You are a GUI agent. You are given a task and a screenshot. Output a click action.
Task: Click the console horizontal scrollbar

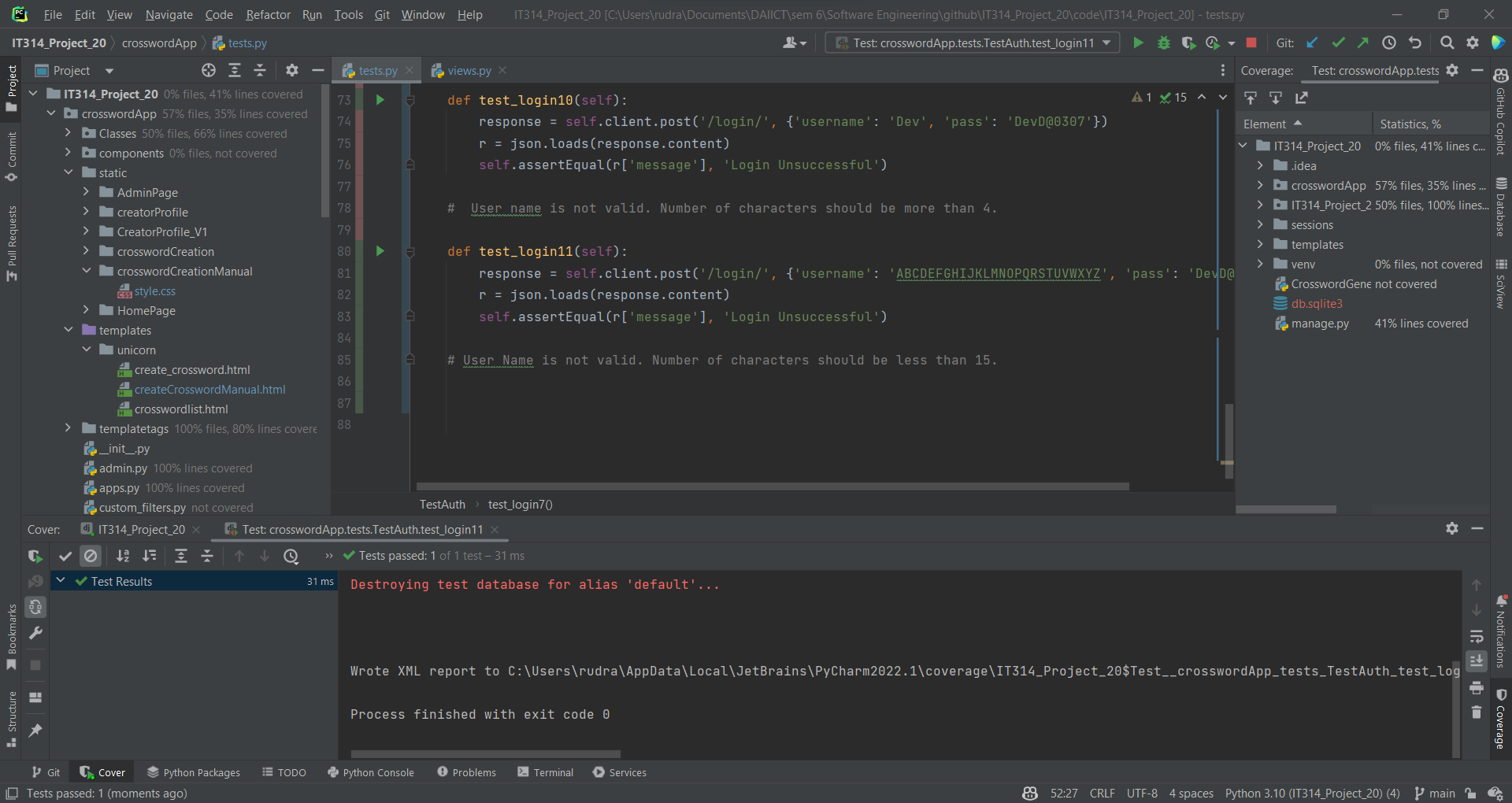(x=486, y=754)
